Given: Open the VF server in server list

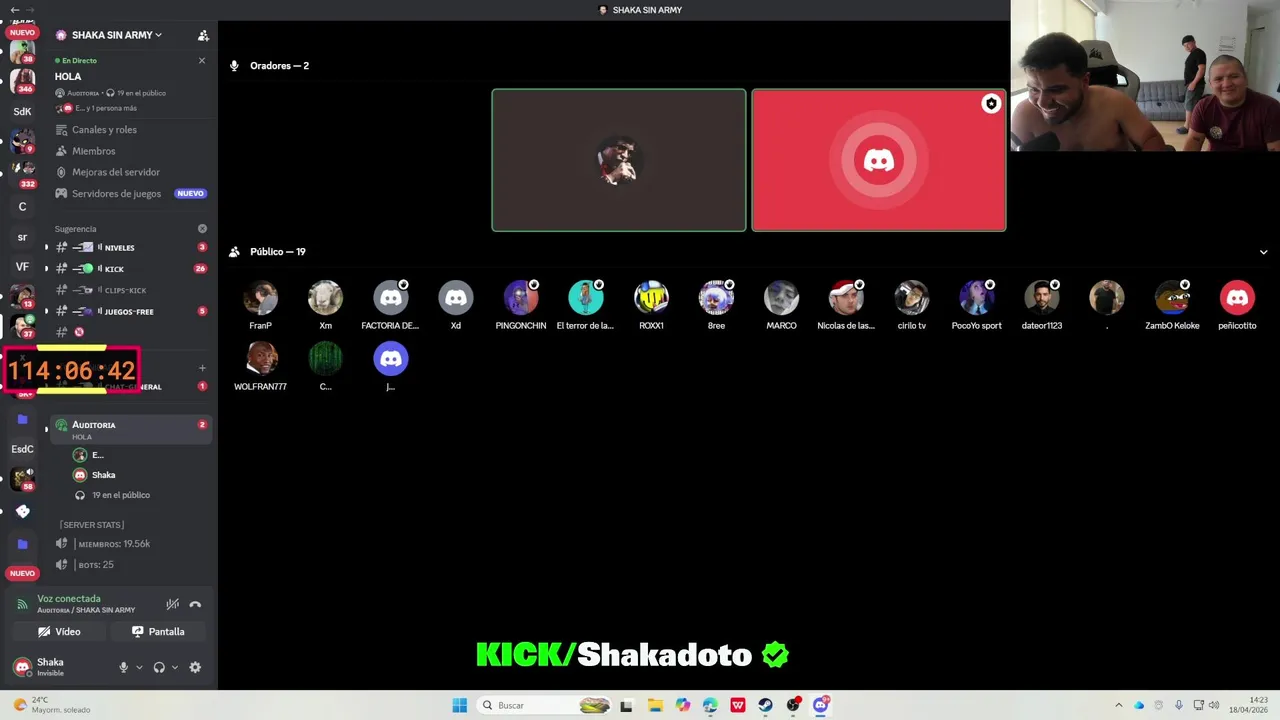Looking at the screenshot, I should click(x=22, y=267).
